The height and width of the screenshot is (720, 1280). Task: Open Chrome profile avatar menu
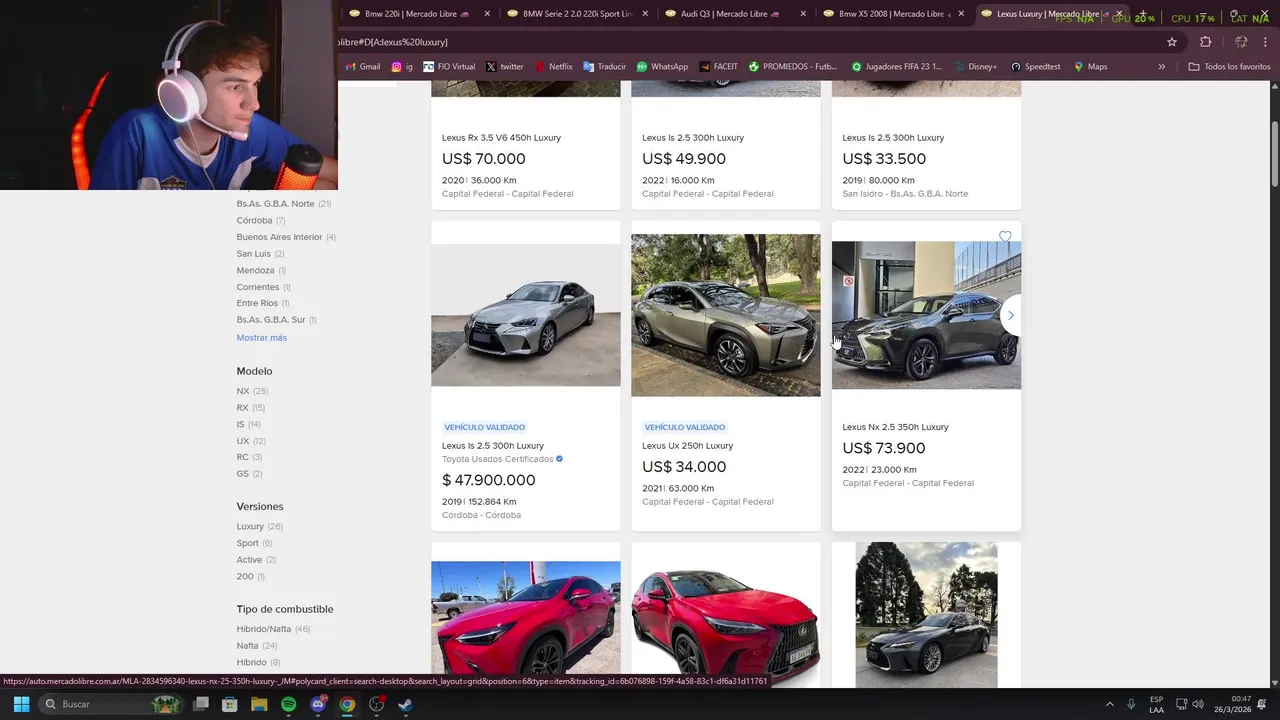(x=1241, y=42)
